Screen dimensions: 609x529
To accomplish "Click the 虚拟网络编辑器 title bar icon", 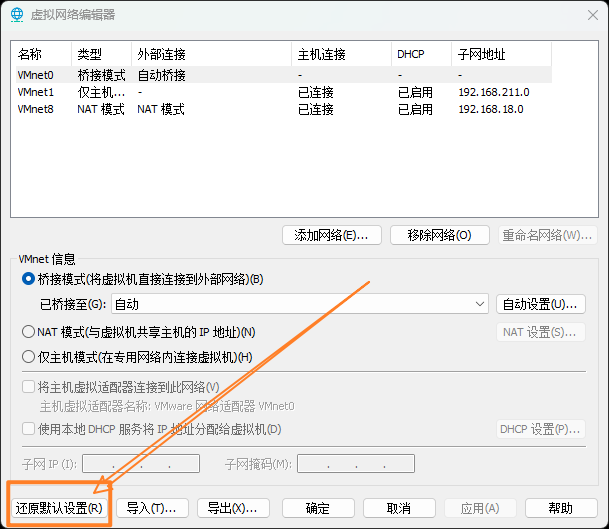I will [16, 14].
